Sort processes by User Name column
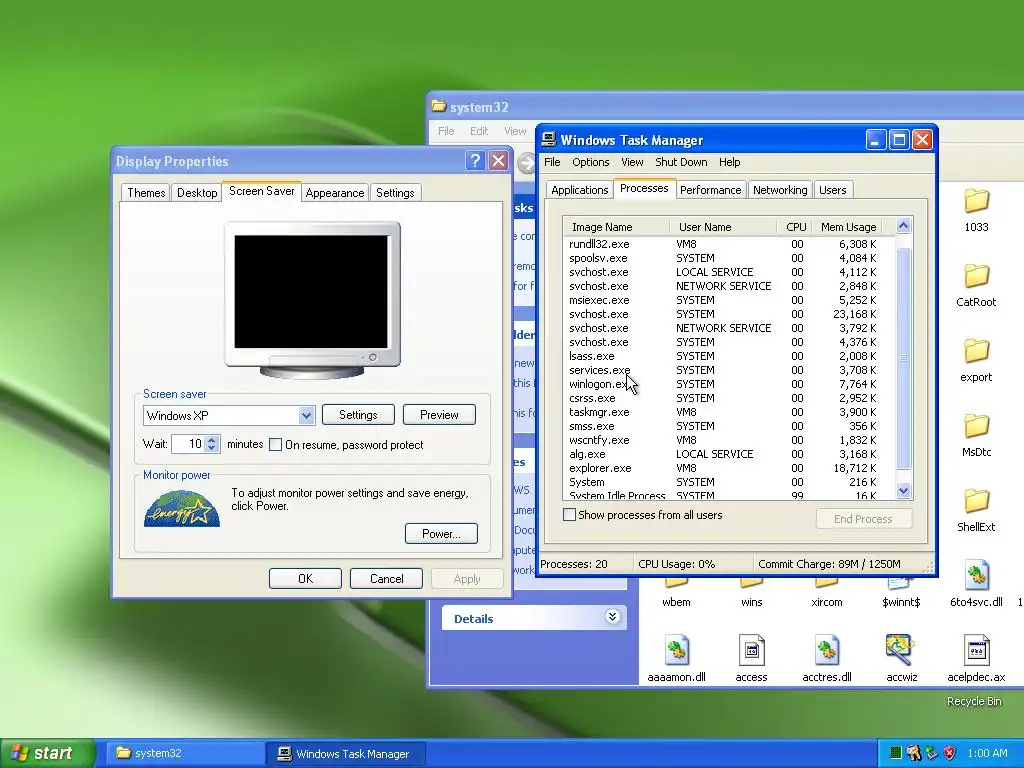This screenshot has width=1024, height=768. 723,227
